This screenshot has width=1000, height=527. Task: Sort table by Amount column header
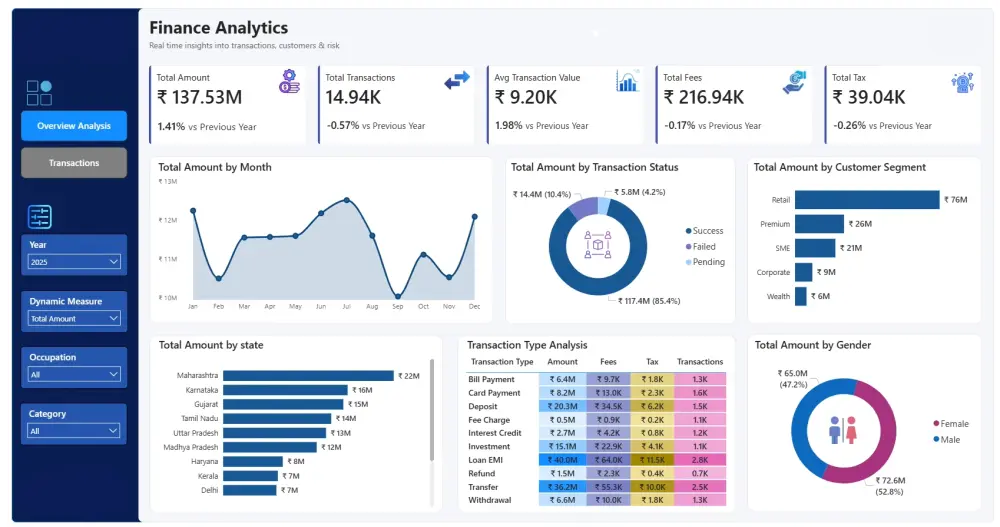(562, 362)
